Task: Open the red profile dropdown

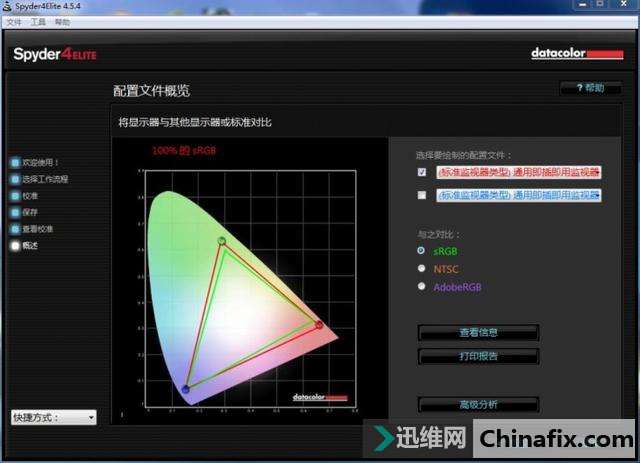Action: coord(518,172)
